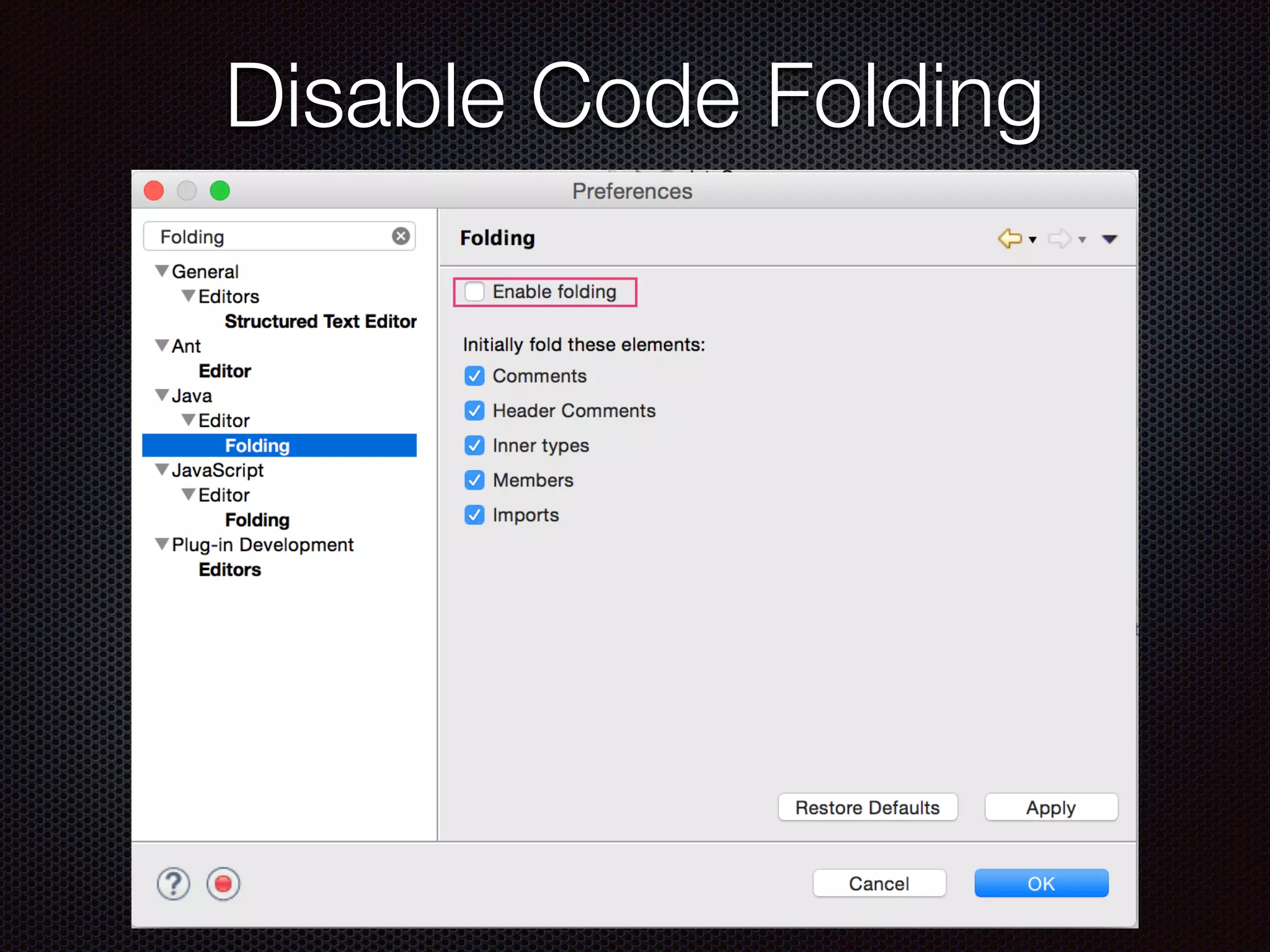
Task: Select Editors under Plug-in Development
Action: click(x=229, y=570)
